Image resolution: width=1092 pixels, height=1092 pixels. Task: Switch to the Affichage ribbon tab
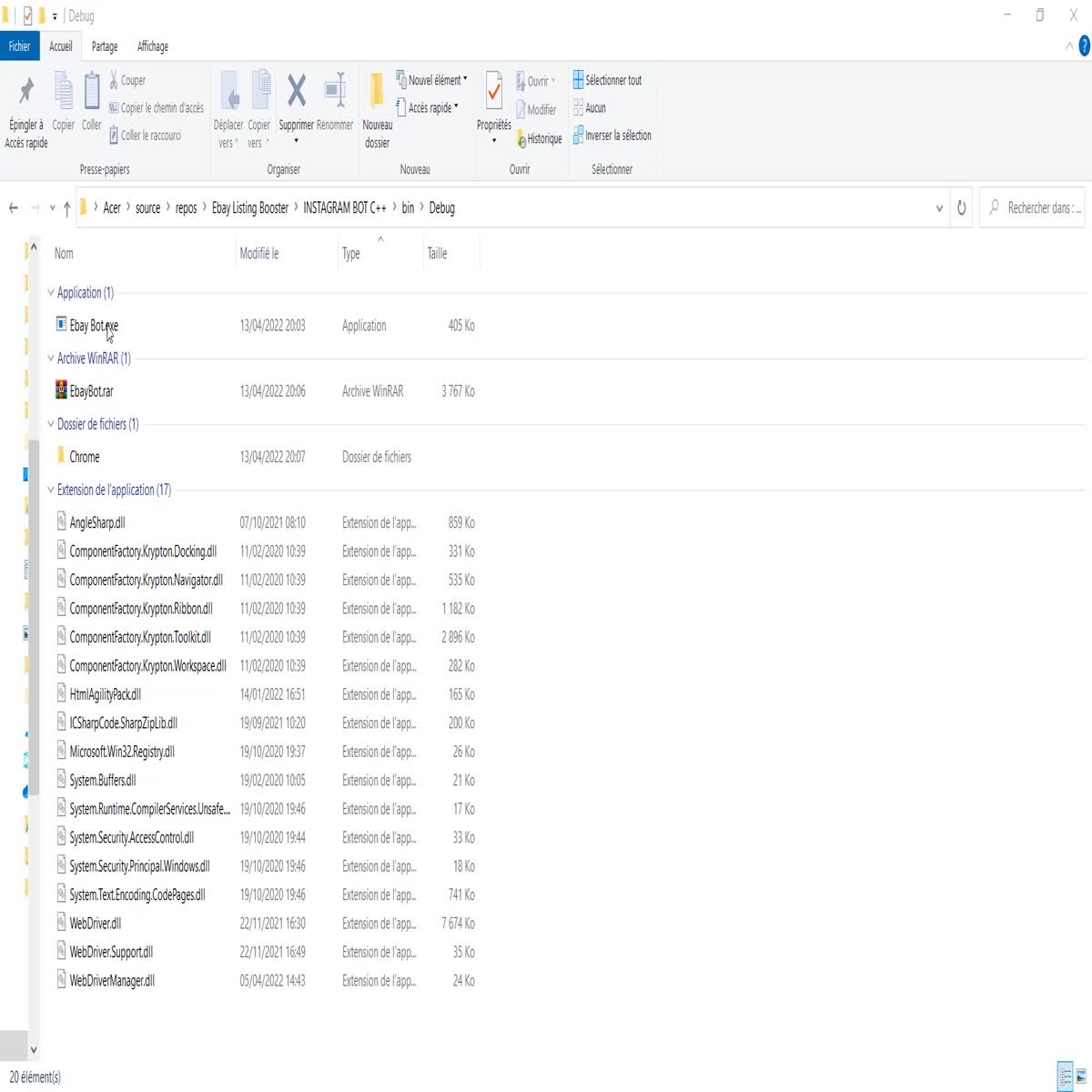[152, 46]
